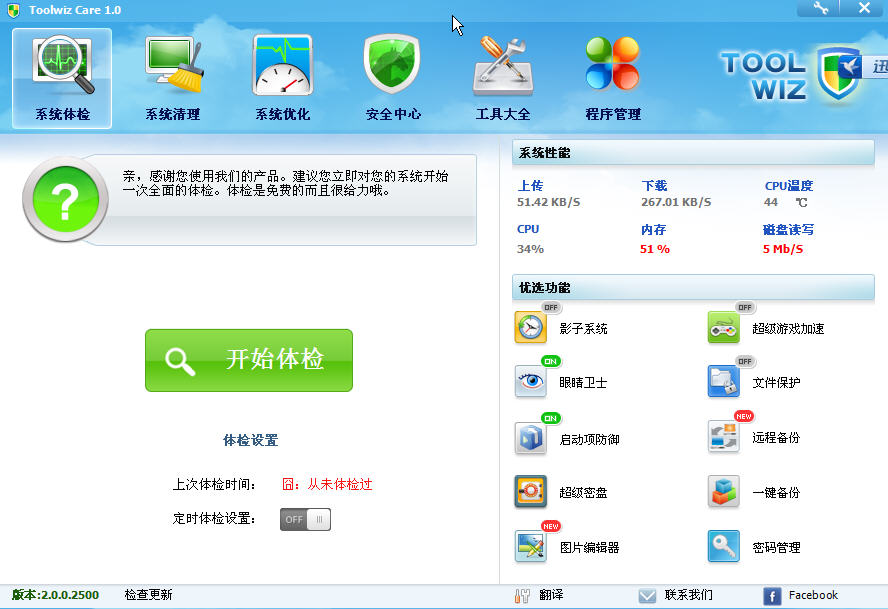Click download speed 267.01 KB/S
The image size is (888, 609).
point(676,202)
